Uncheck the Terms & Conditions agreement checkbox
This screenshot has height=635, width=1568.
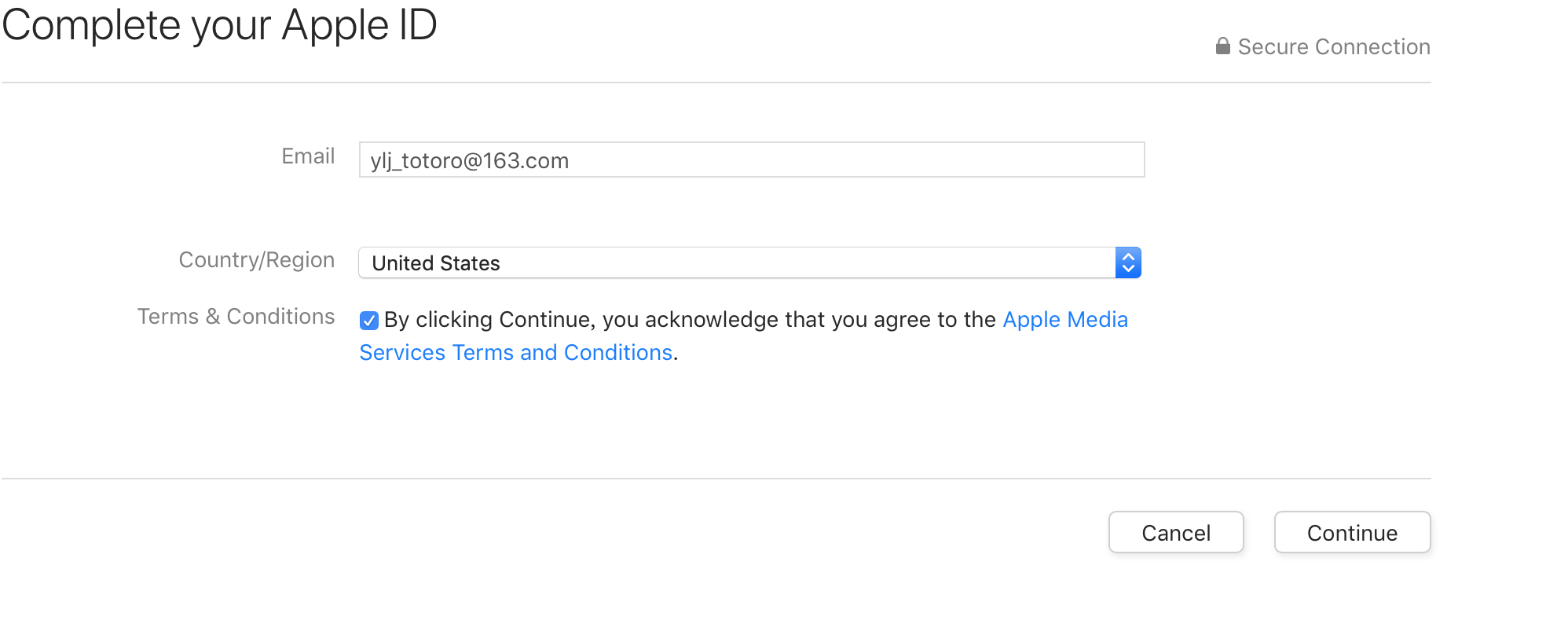[369, 321]
